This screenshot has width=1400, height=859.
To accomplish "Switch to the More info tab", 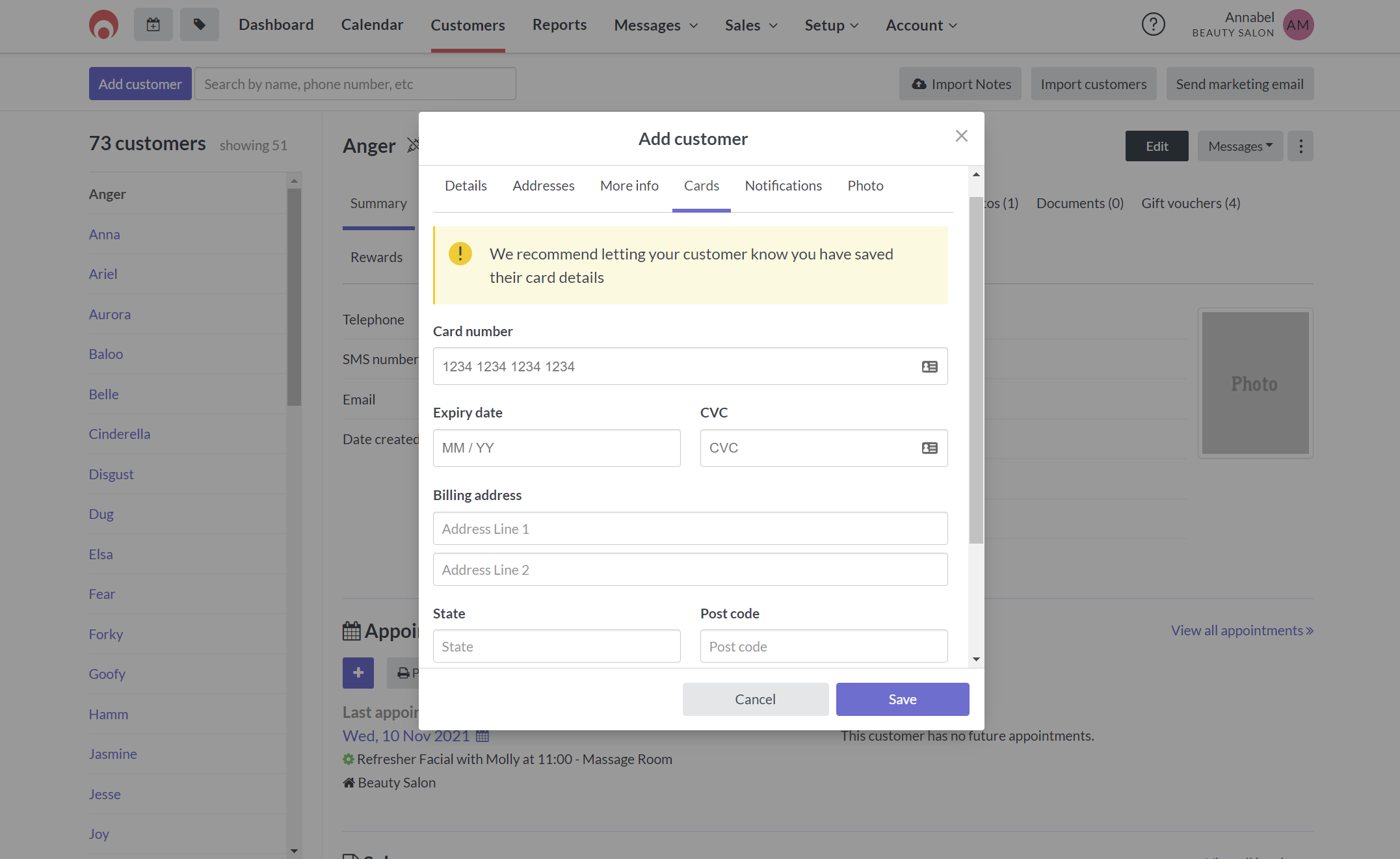I will coord(629,186).
